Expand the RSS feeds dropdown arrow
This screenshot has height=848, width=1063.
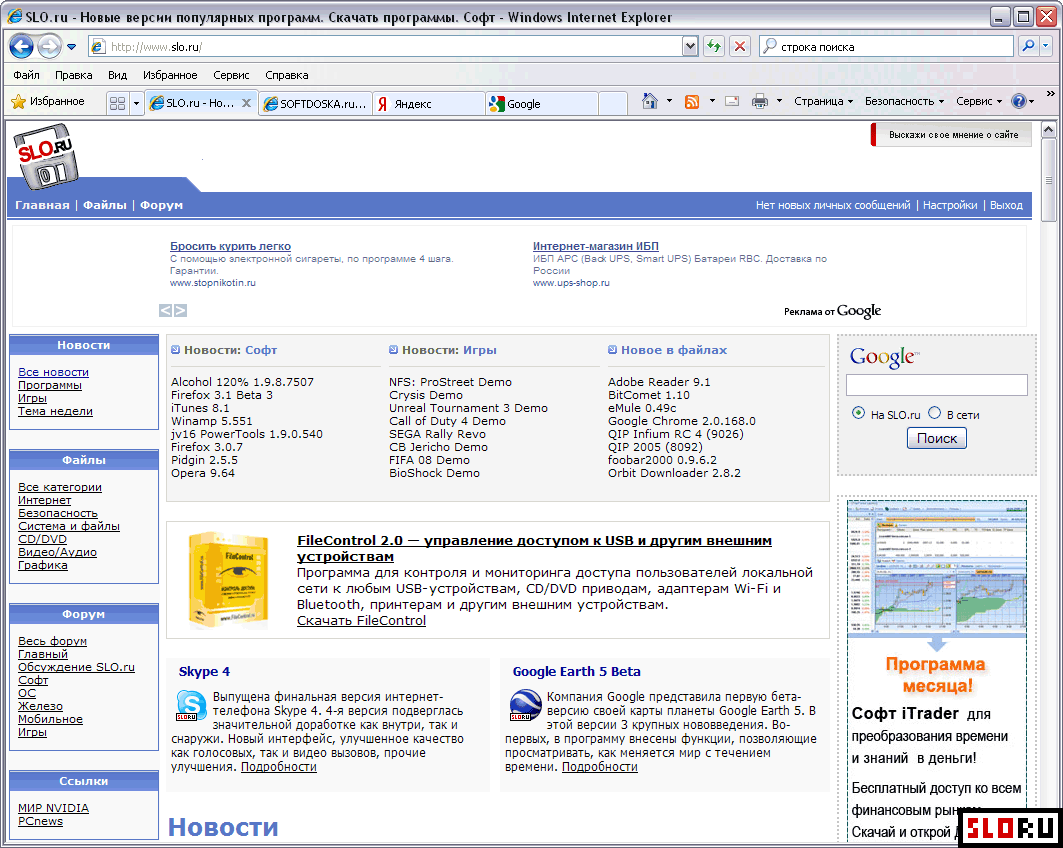(x=712, y=101)
